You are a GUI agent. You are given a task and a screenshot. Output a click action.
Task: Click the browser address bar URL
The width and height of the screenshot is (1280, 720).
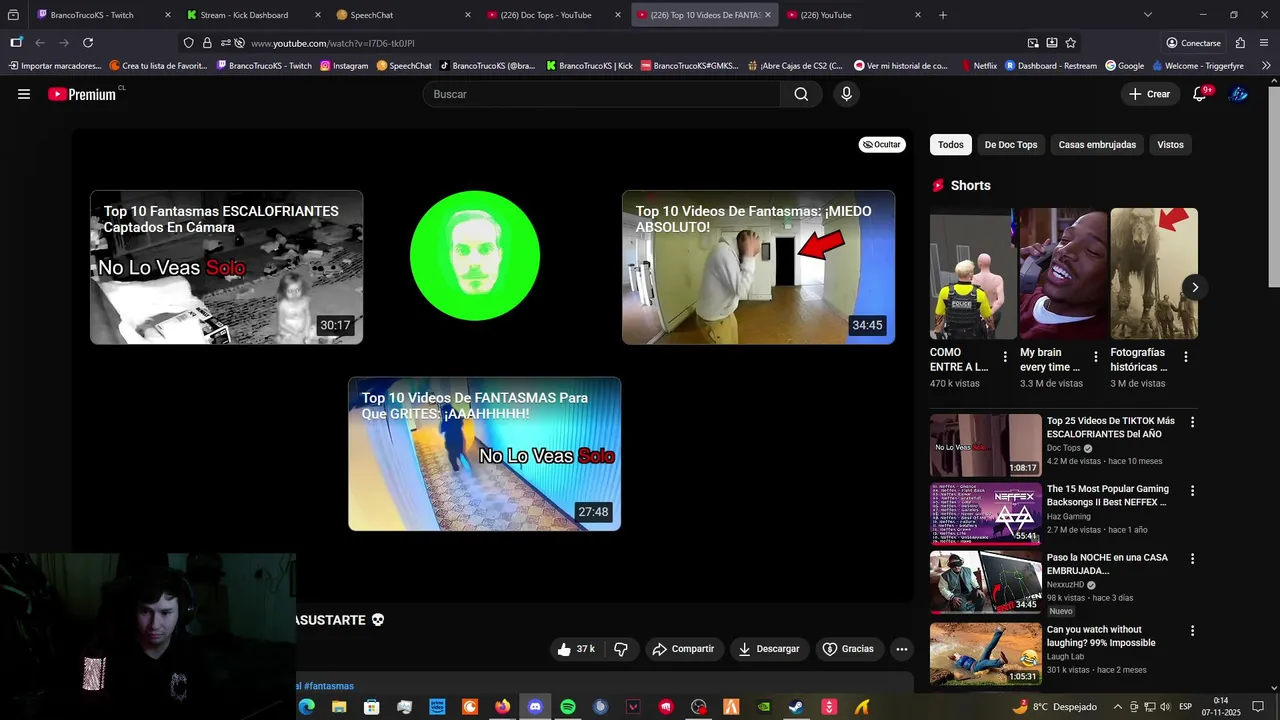332,43
